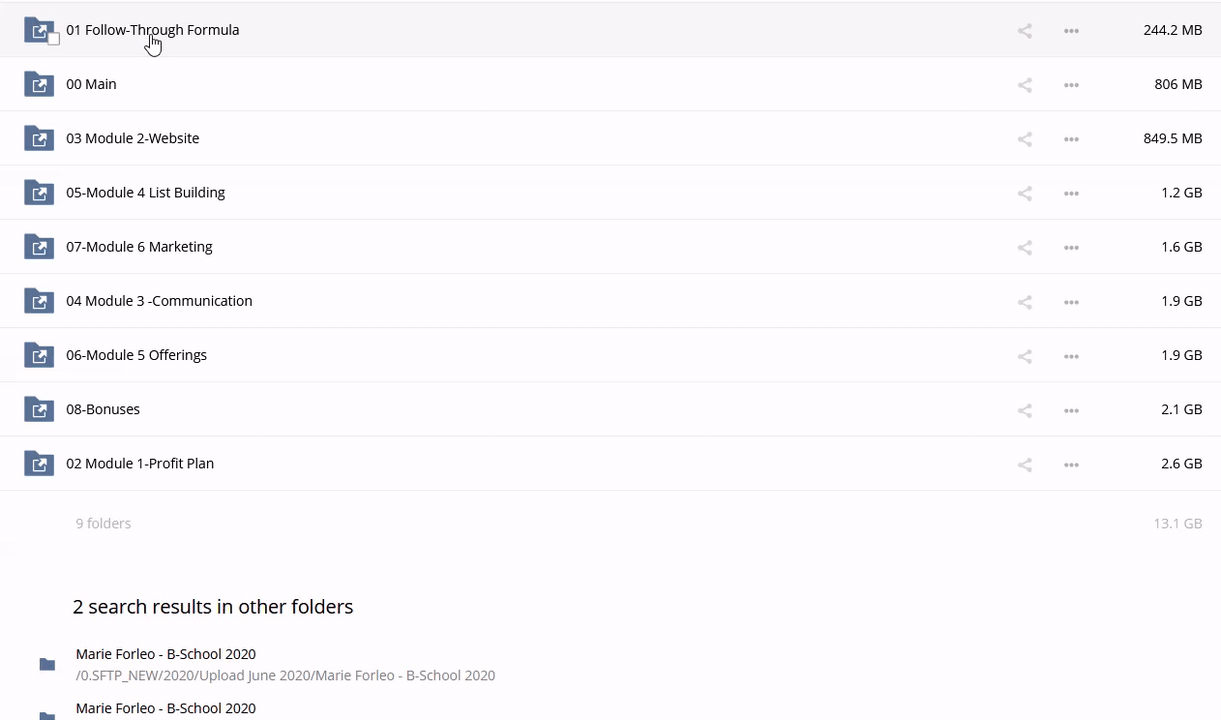Share the 02 Module 1-Profit Plan folder
1221x720 pixels.
pos(1024,464)
